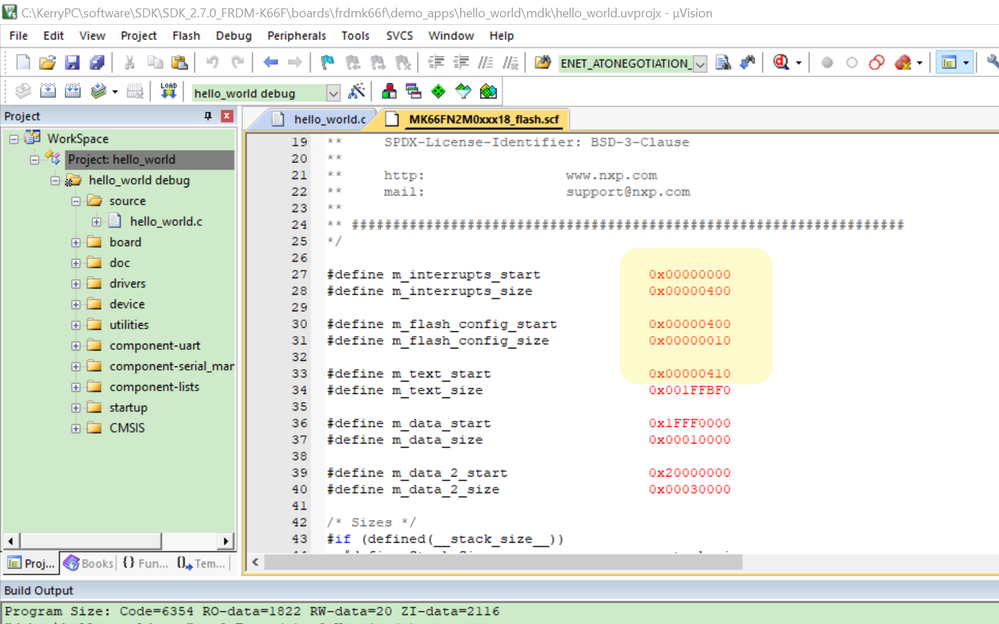Expand the CMSIS folder

tap(76, 428)
